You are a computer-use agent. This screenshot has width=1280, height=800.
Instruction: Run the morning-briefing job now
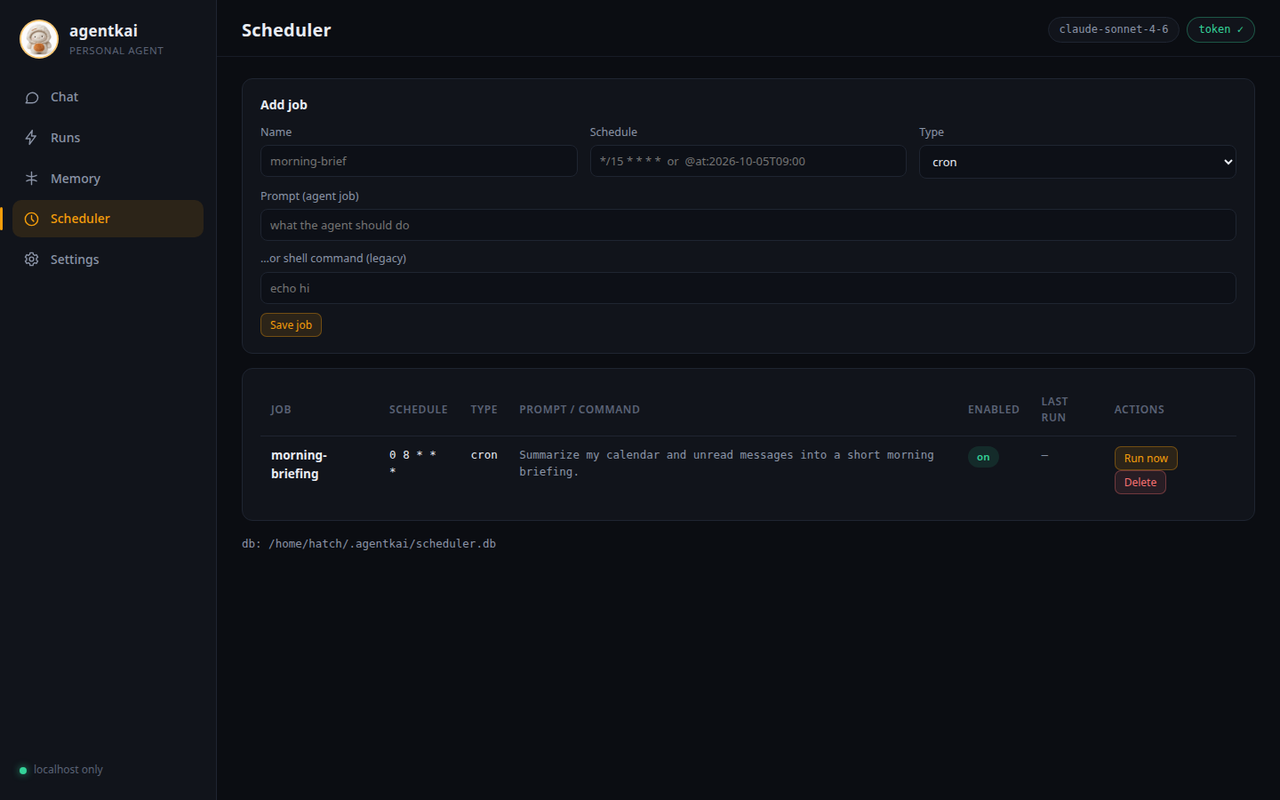click(x=1146, y=458)
